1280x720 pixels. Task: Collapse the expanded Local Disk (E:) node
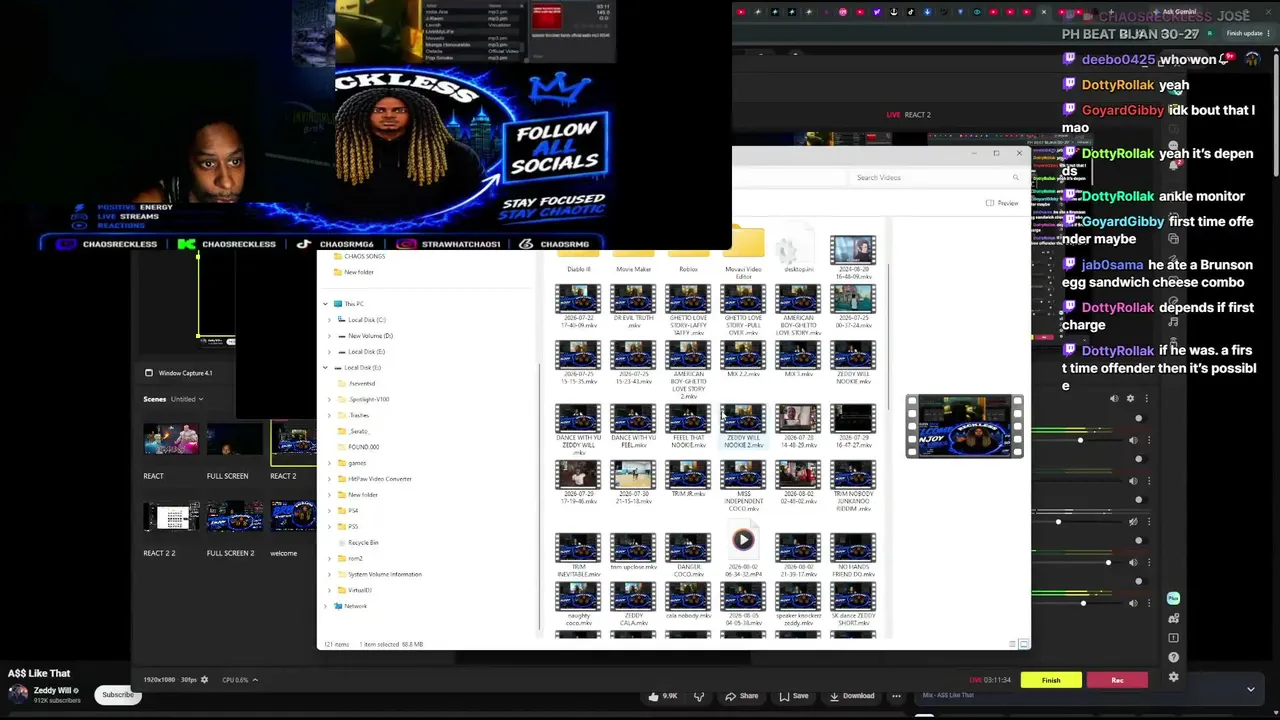coord(325,368)
